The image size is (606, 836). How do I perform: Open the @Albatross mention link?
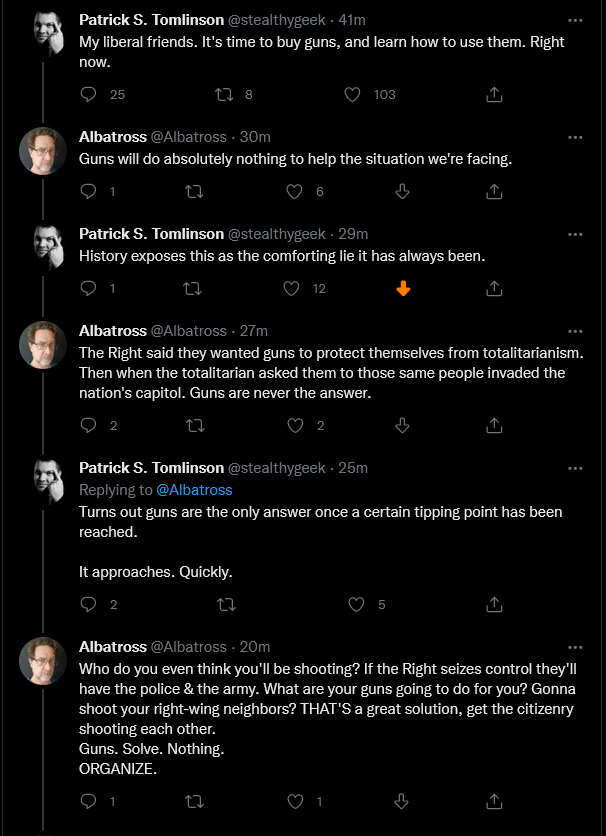(194, 490)
